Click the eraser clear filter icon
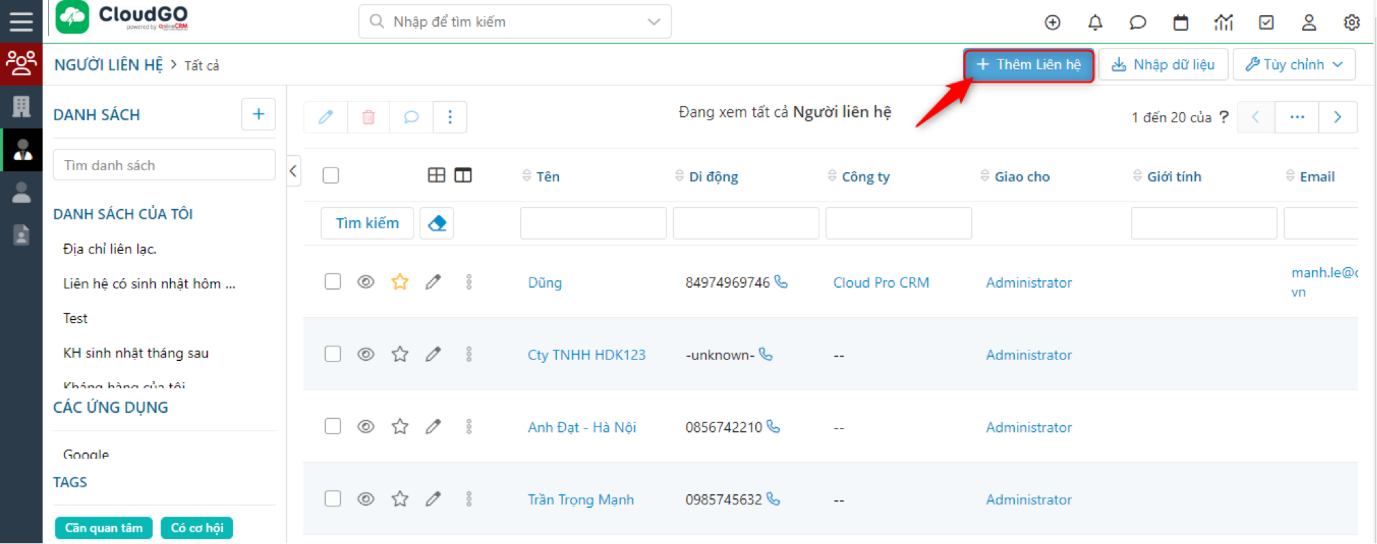Viewport: 1377px width, 544px height. tap(437, 224)
